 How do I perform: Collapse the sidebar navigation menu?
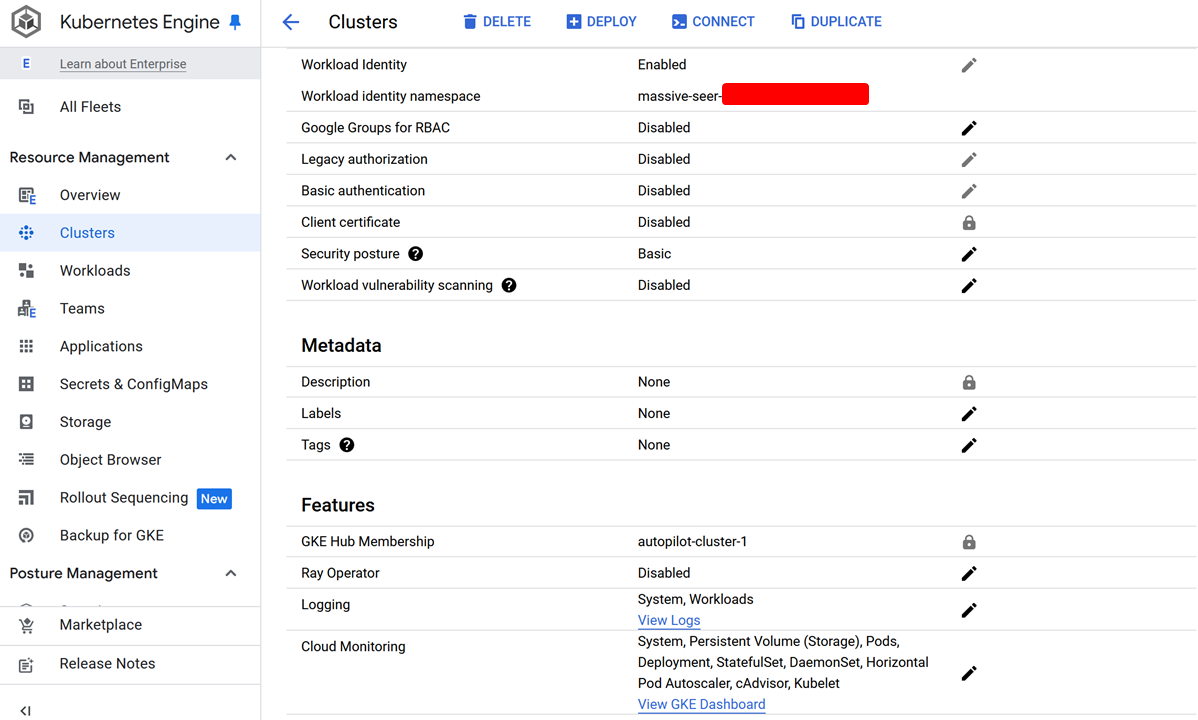coord(25,710)
